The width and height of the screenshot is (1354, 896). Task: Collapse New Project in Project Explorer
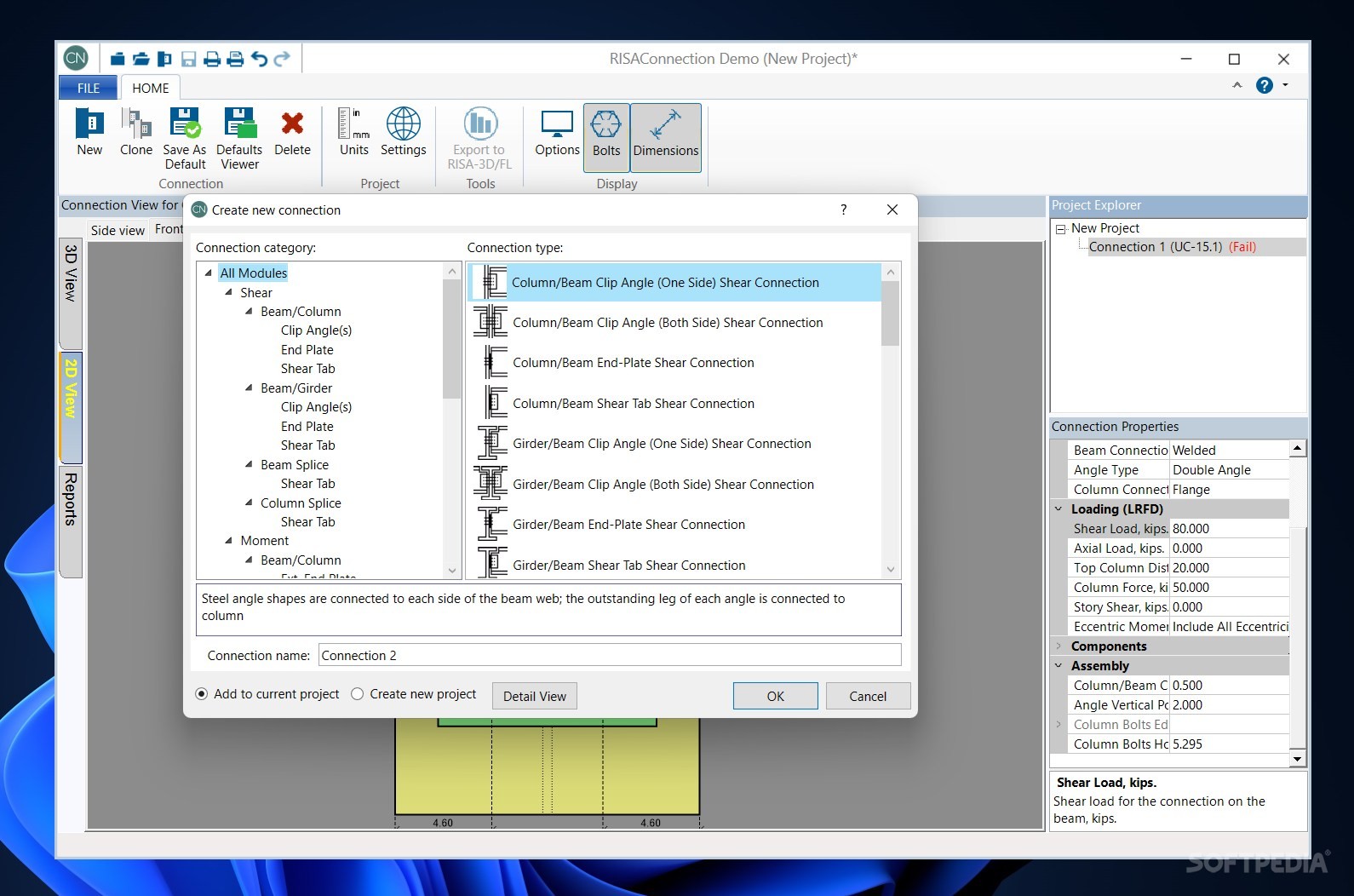[x=1061, y=229]
